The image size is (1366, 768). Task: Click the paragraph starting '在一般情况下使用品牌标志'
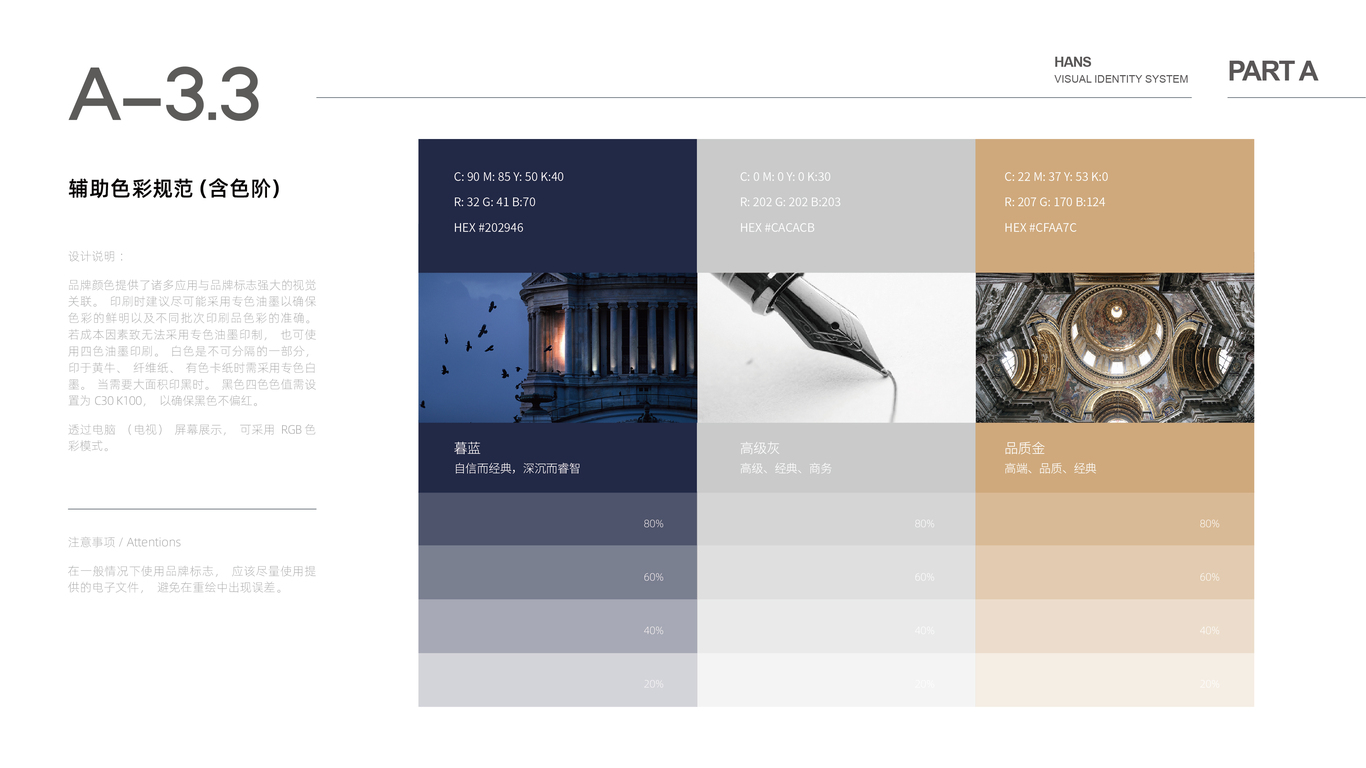[x=192, y=580]
